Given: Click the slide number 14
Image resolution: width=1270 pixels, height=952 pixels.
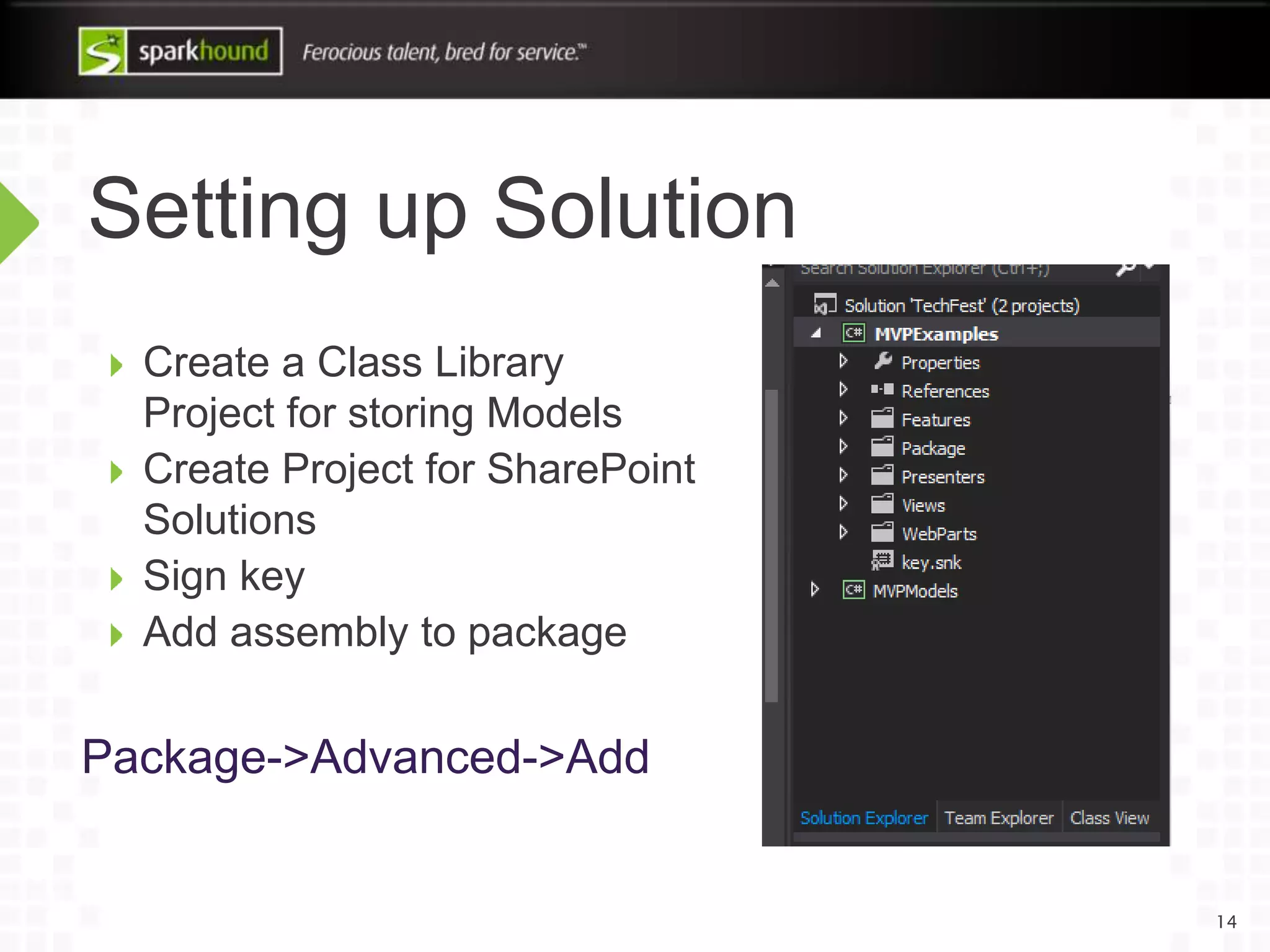Looking at the screenshot, I should click(1226, 922).
